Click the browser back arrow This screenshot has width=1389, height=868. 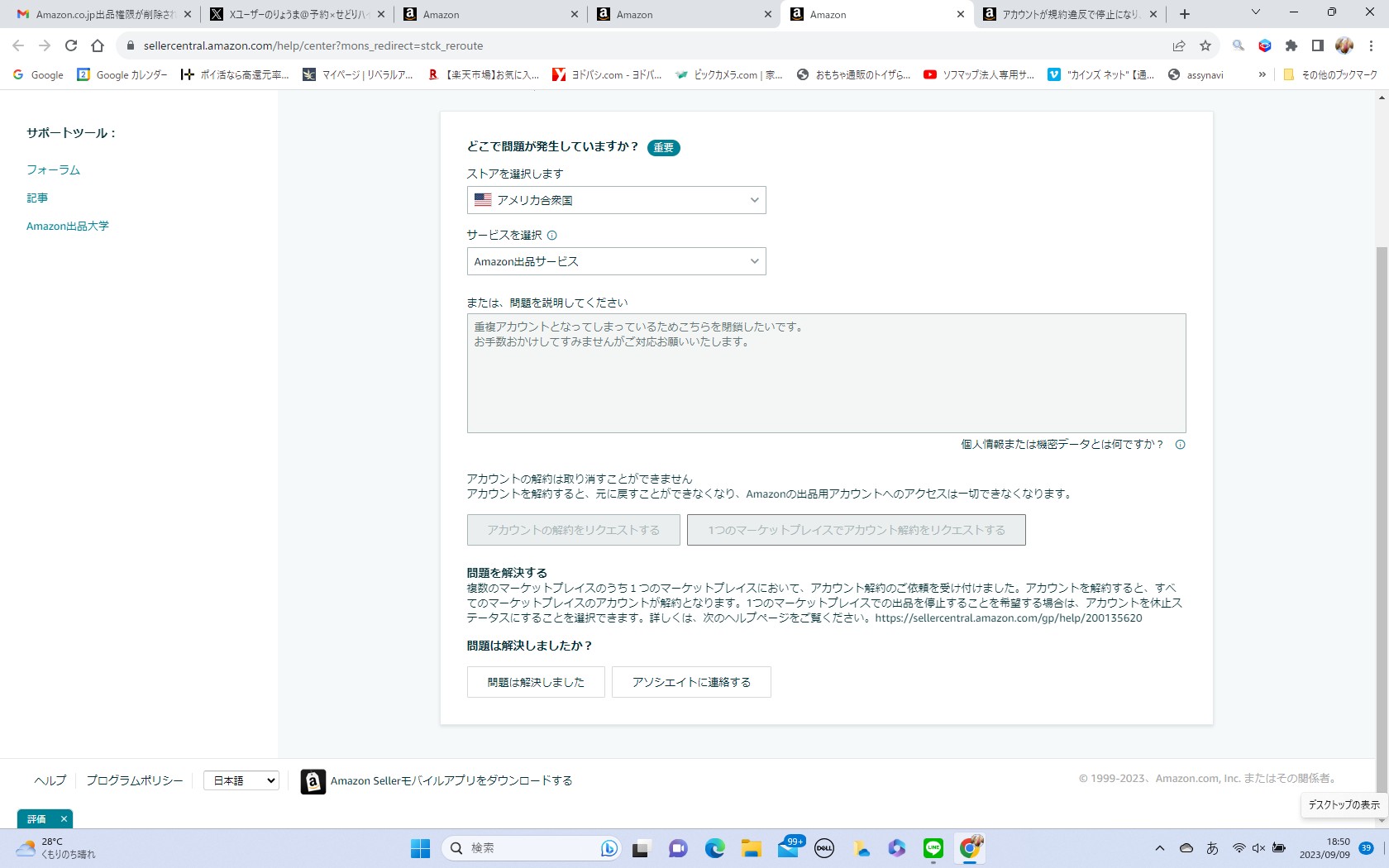[18, 45]
